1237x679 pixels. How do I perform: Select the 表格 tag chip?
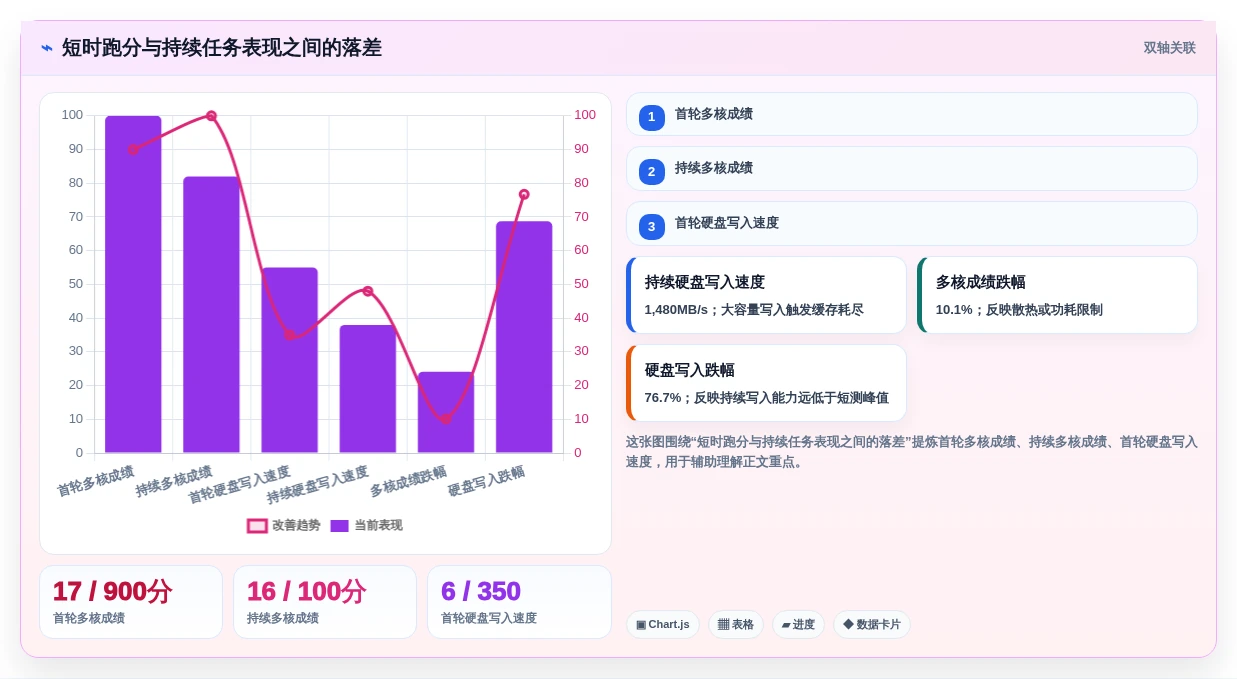[x=735, y=625]
